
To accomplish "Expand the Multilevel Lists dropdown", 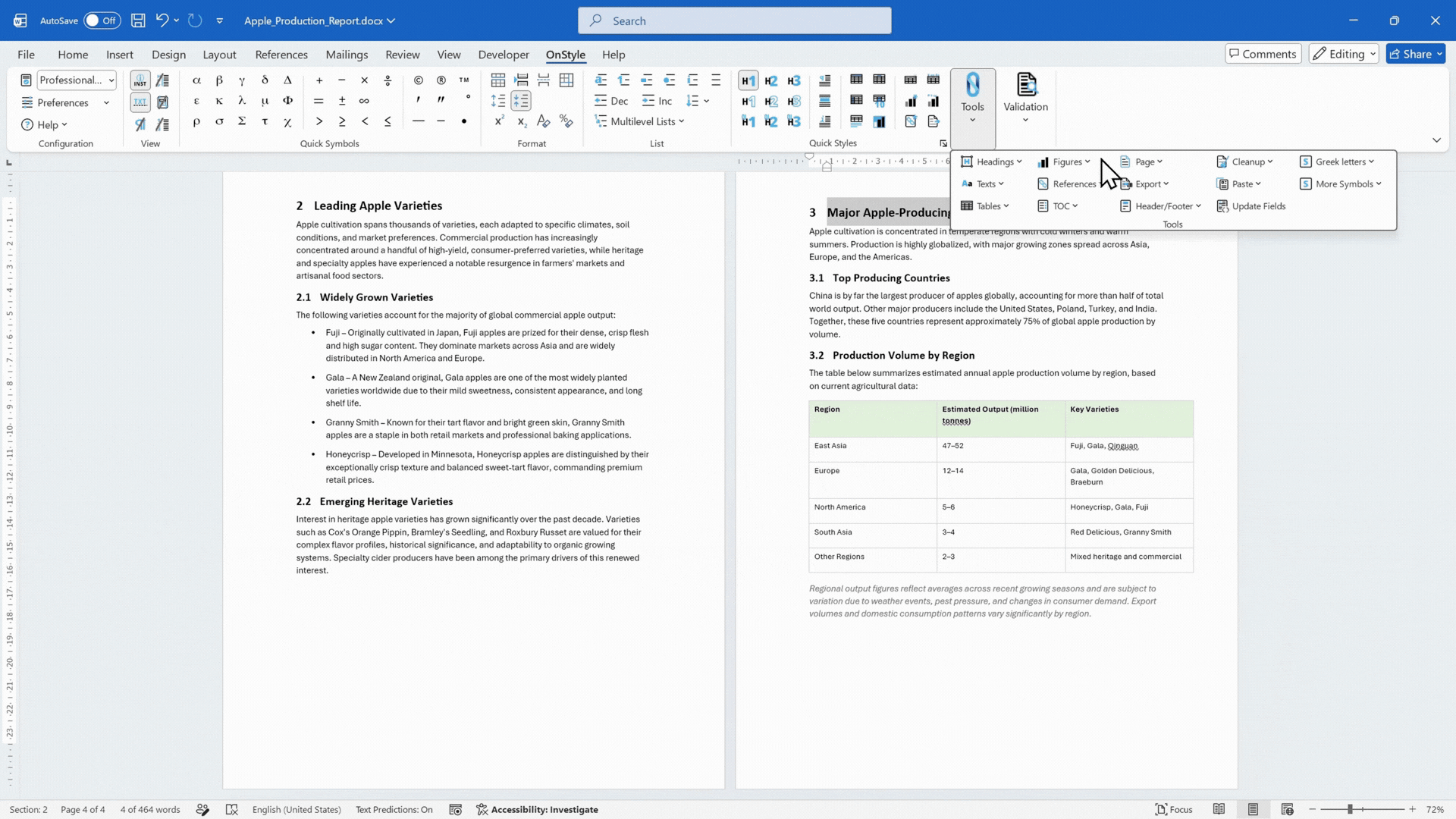I will [639, 121].
